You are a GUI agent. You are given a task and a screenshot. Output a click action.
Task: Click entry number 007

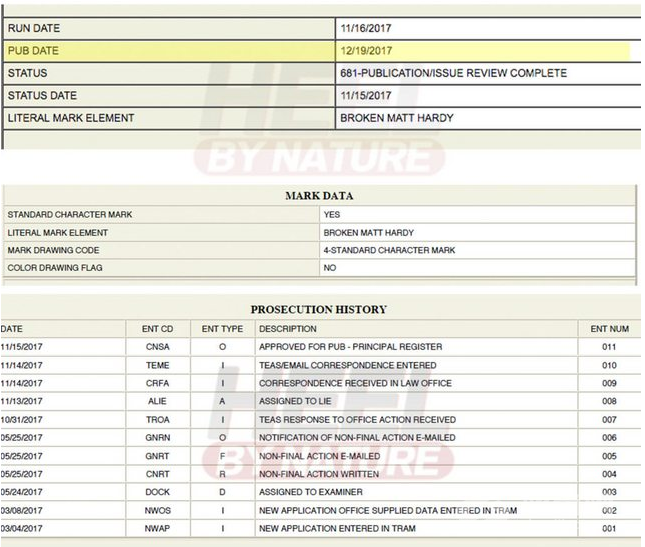tap(609, 420)
